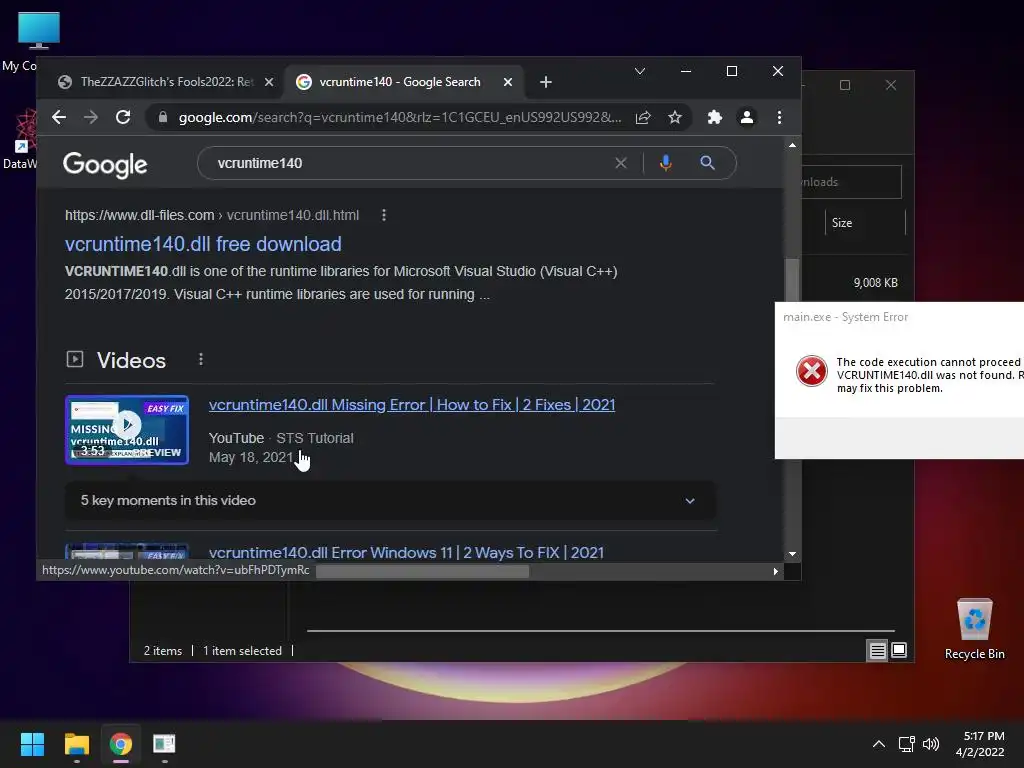Click the main.exe System Error dialog title
This screenshot has width=1024, height=768.
(x=846, y=317)
